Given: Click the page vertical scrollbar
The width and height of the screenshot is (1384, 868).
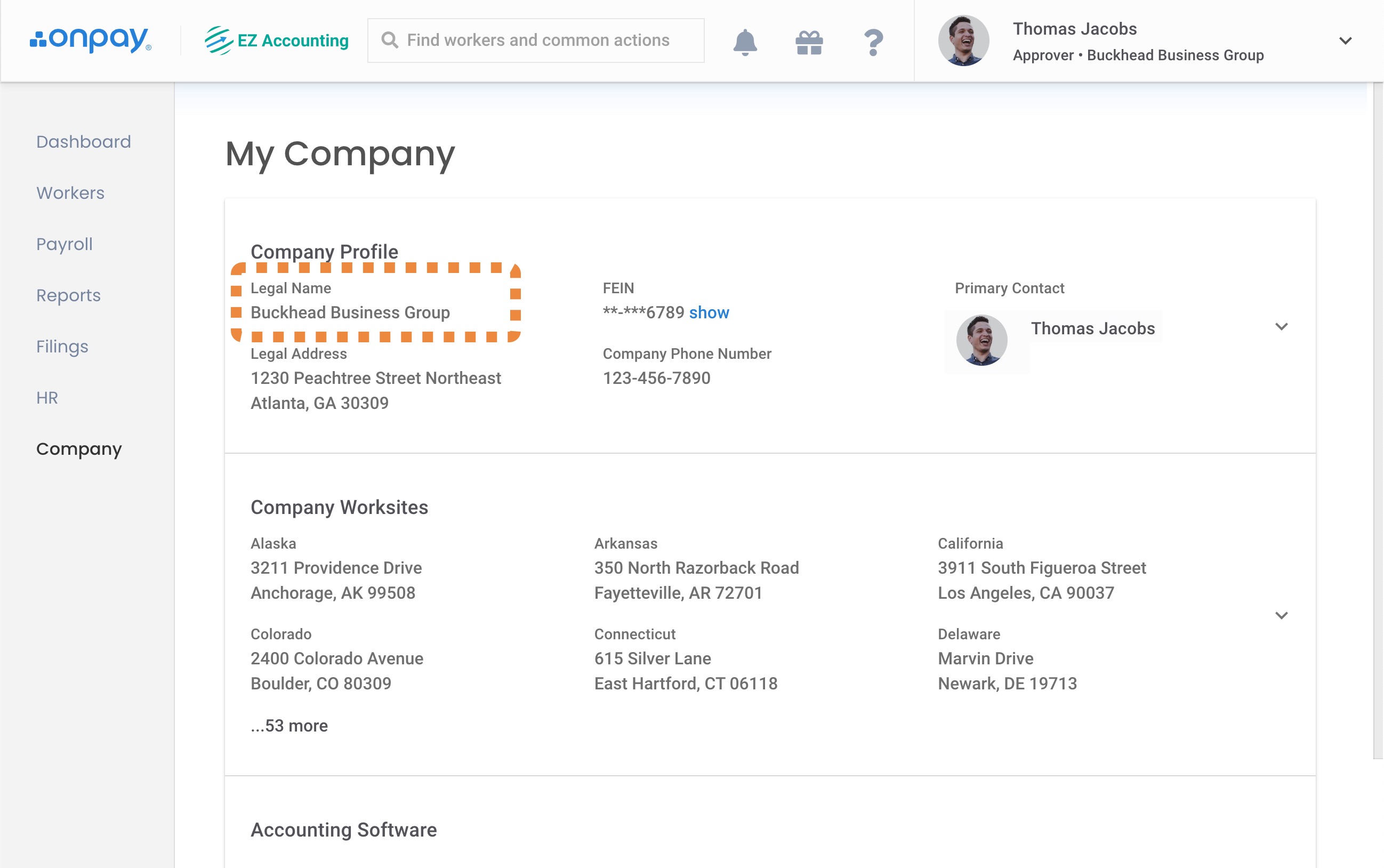Looking at the screenshot, I should (x=1378, y=420).
